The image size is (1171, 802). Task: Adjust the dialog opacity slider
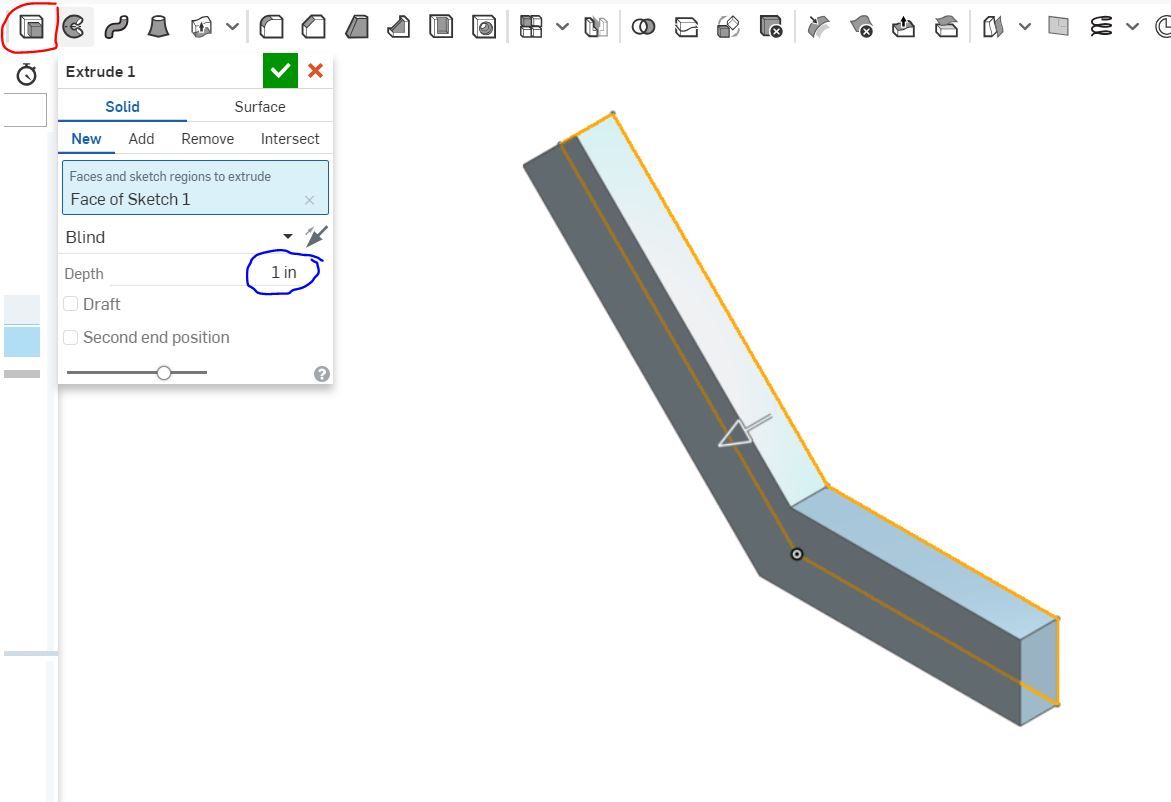164,371
